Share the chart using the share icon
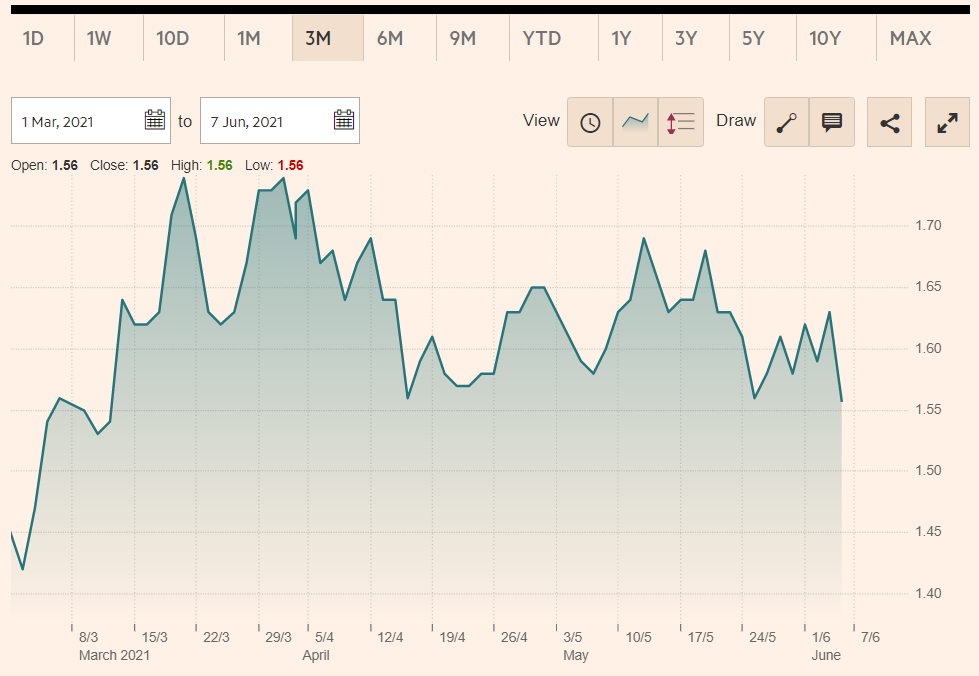The image size is (979, 676). click(x=889, y=122)
